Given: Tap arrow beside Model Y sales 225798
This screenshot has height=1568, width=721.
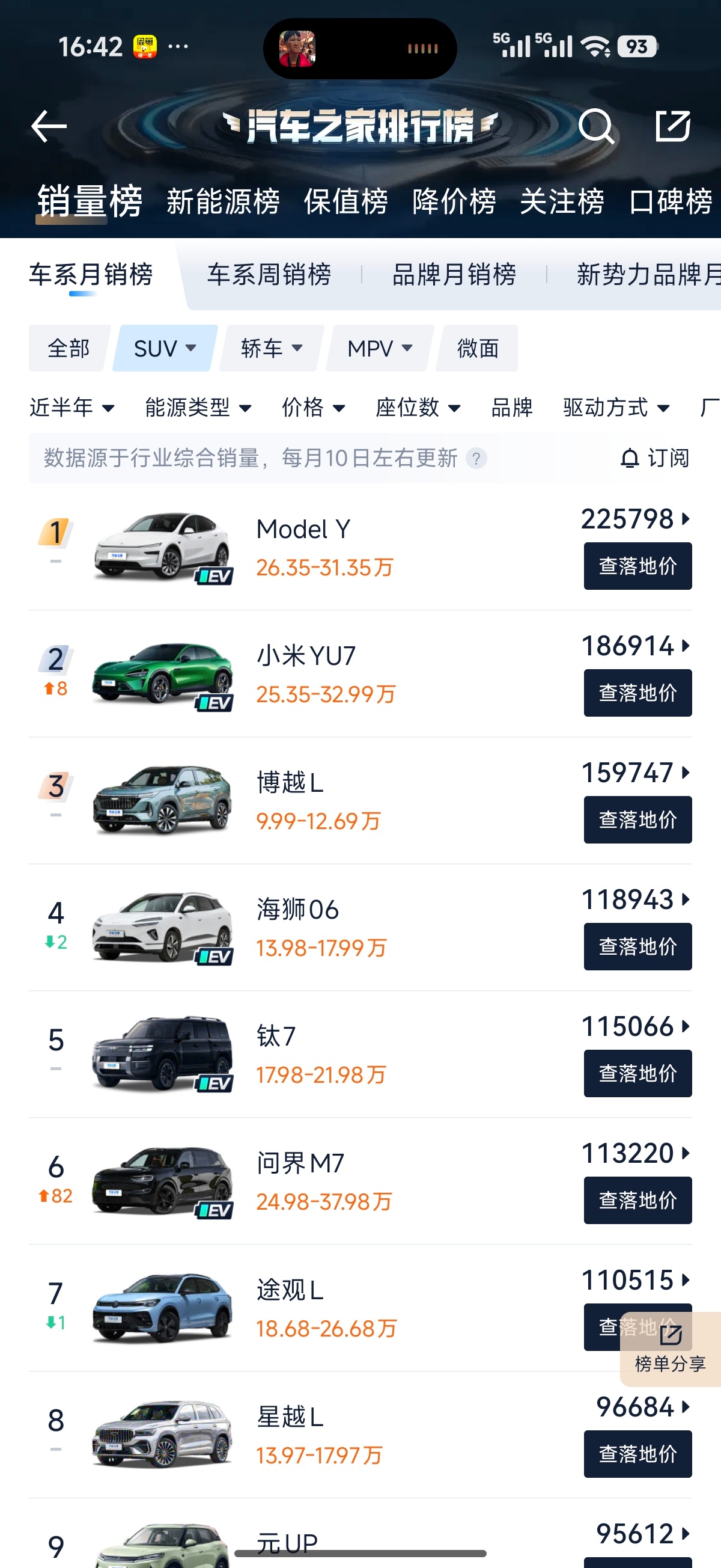Looking at the screenshot, I should tap(686, 519).
